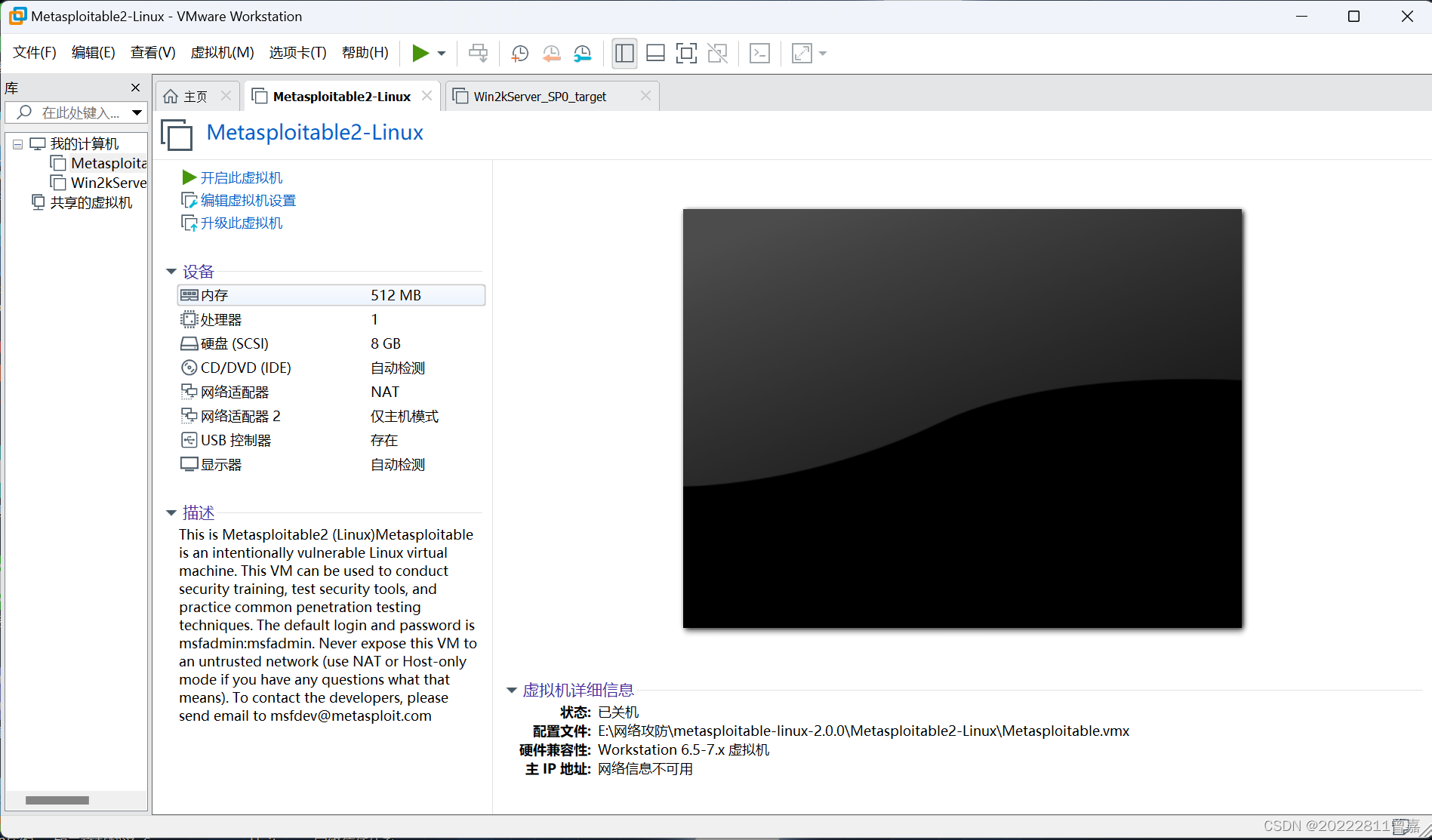Open stretch display dropdown arrow
The width and height of the screenshot is (1432, 840).
pos(823,53)
